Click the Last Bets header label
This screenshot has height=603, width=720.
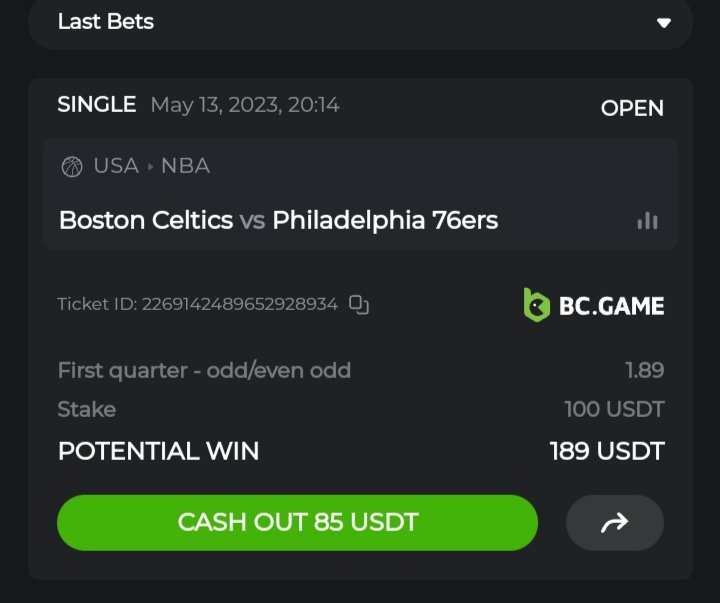coord(106,22)
